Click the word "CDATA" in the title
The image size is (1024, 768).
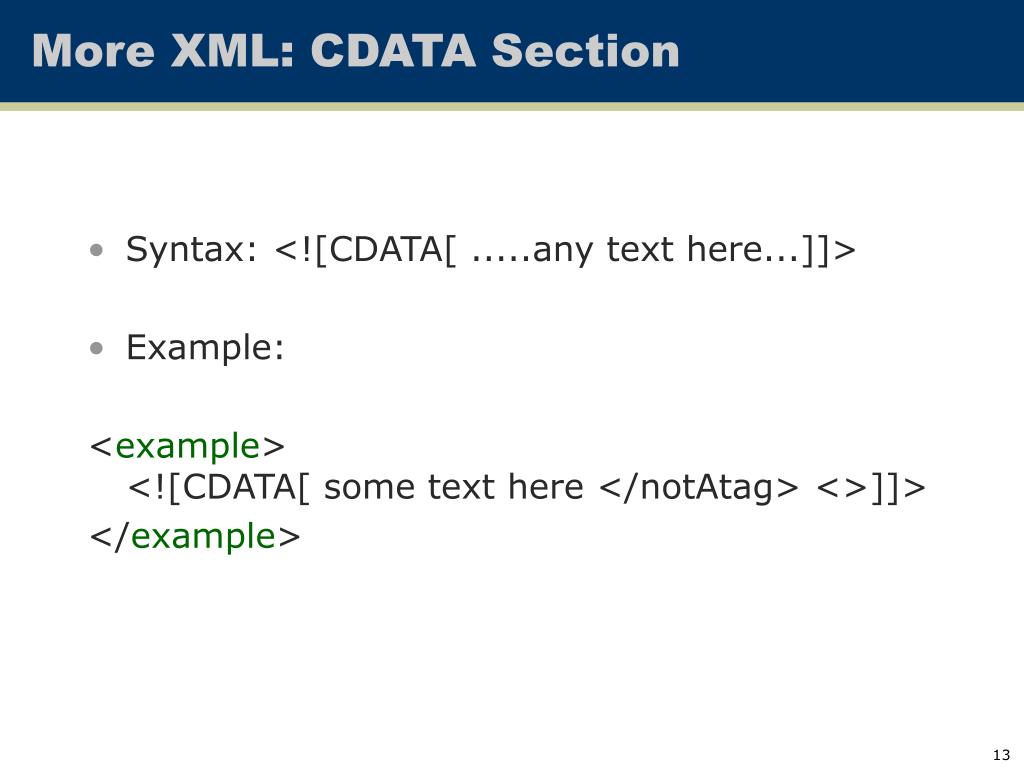click(392, 51)
